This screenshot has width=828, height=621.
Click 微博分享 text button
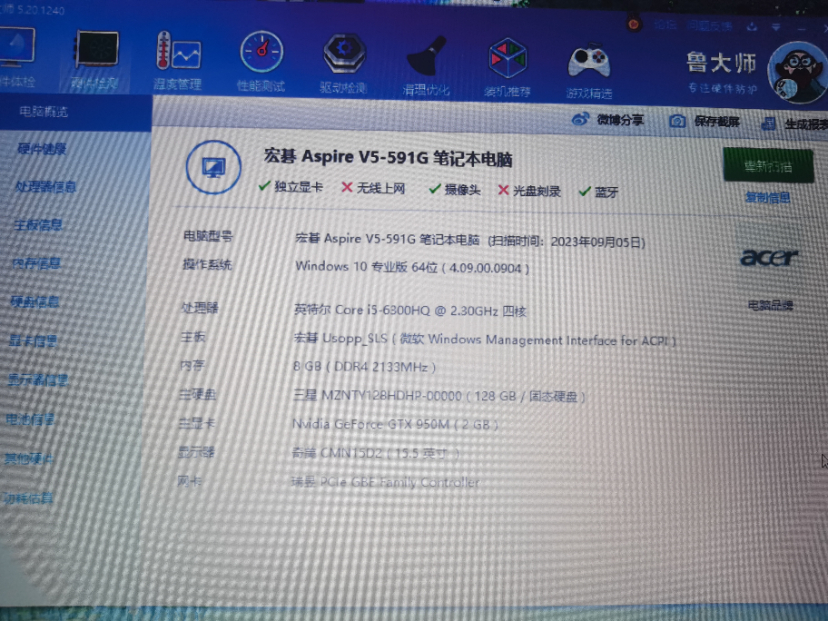coord(620,120)
